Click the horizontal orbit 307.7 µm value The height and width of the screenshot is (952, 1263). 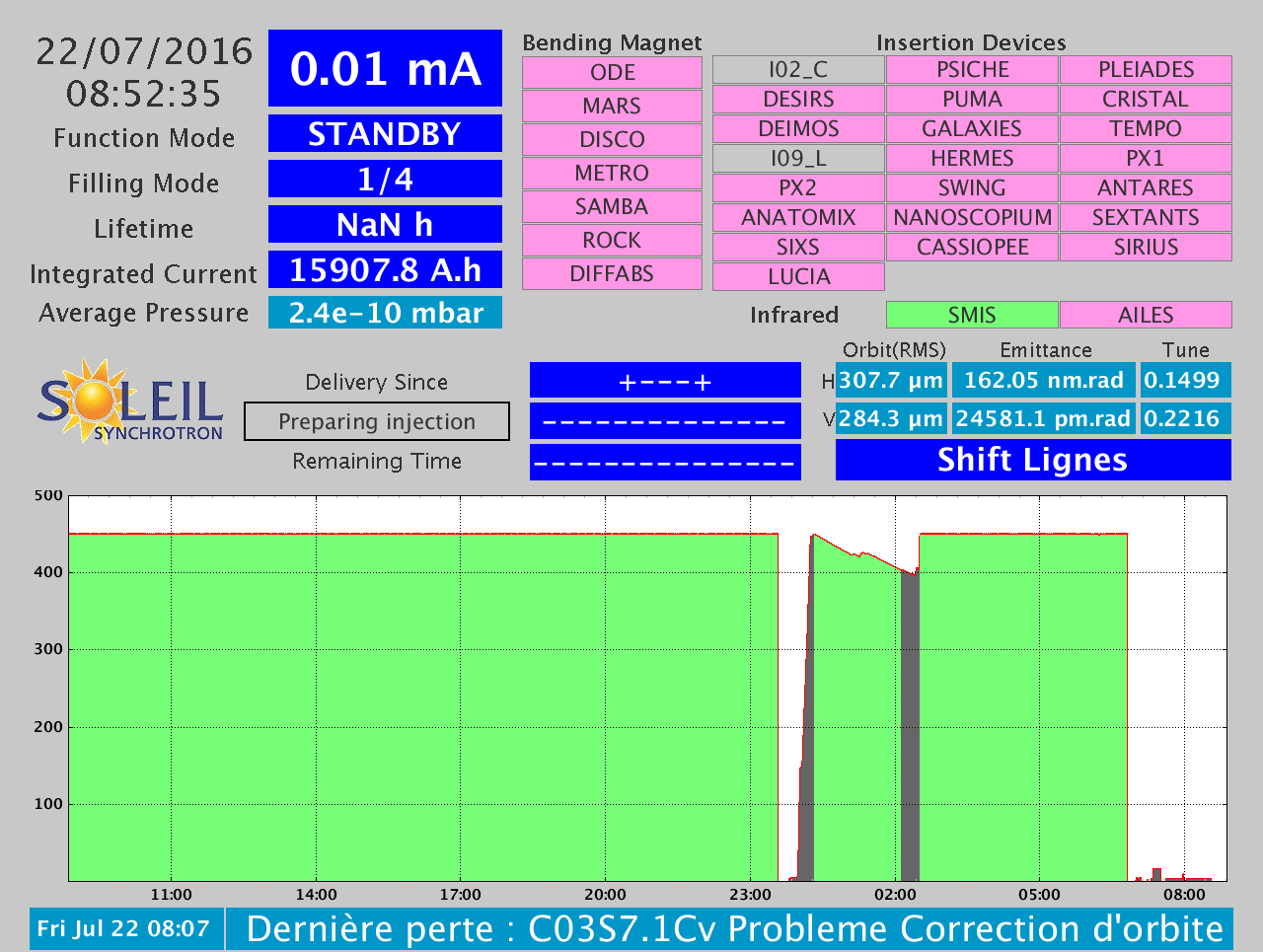point(891,380)
